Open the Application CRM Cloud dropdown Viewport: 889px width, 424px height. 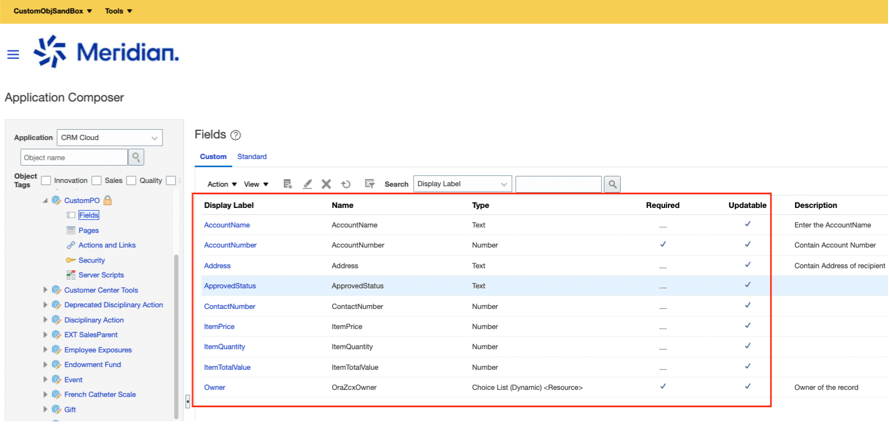click(x=109, y=138)
